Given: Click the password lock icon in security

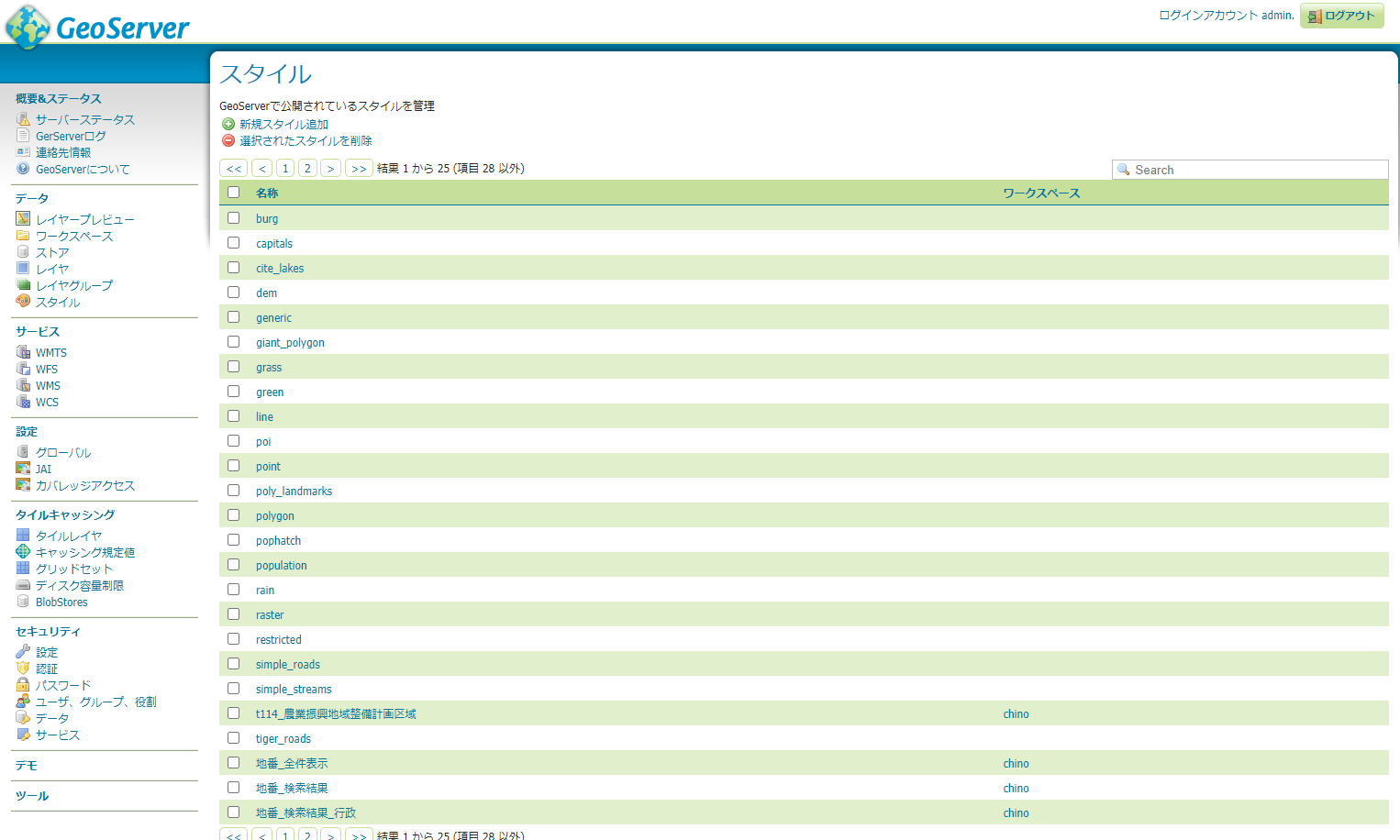Looking at the screenshot, I should [23, 685].
